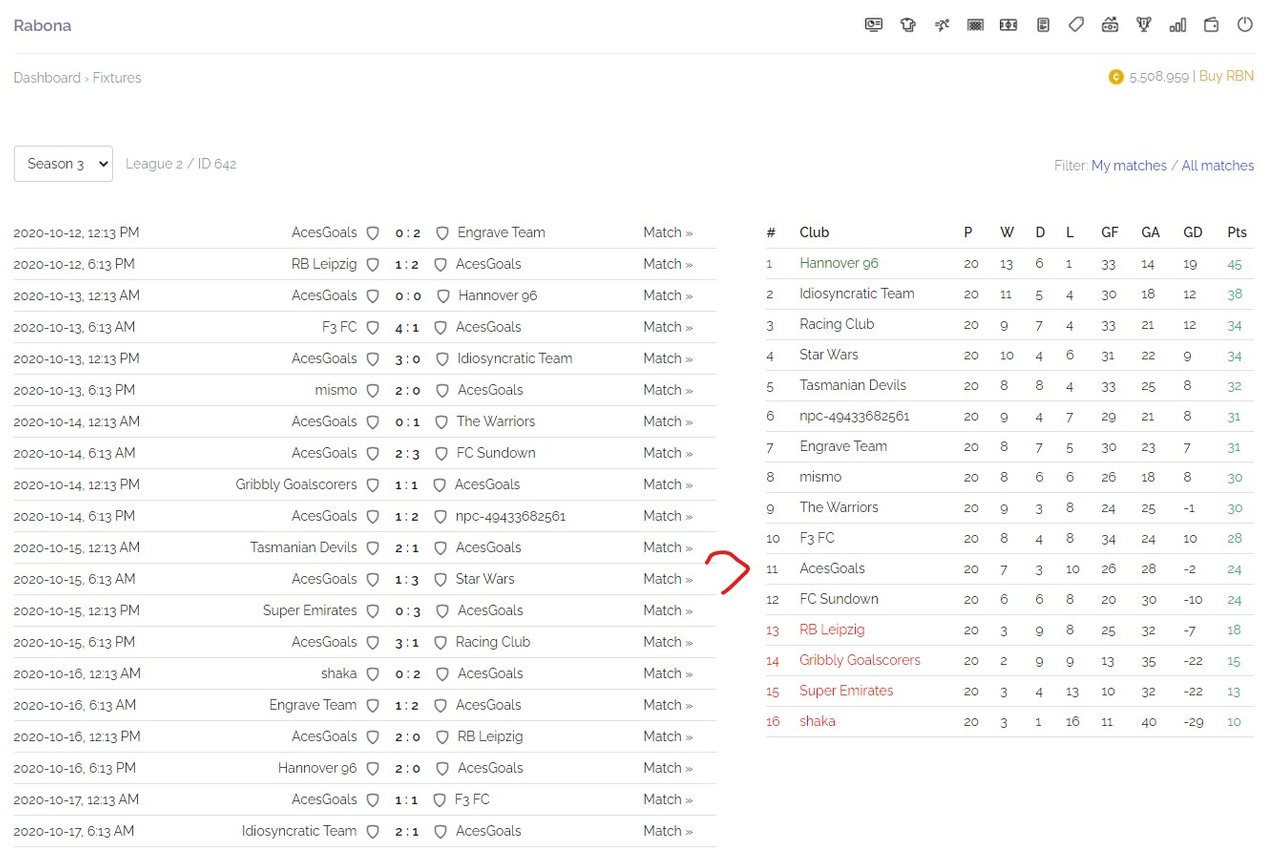1280x855 pixels.
Task: Open the dashboard monitor icon
Action: point(874,25)
